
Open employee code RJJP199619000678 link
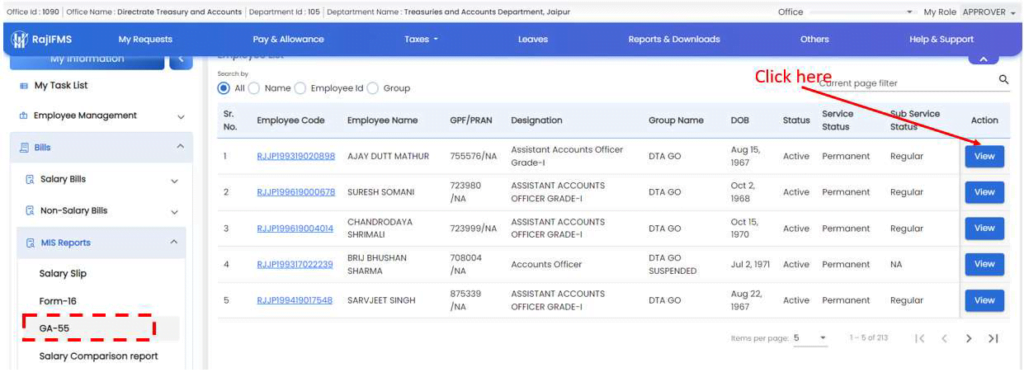[x=296, y=192]
